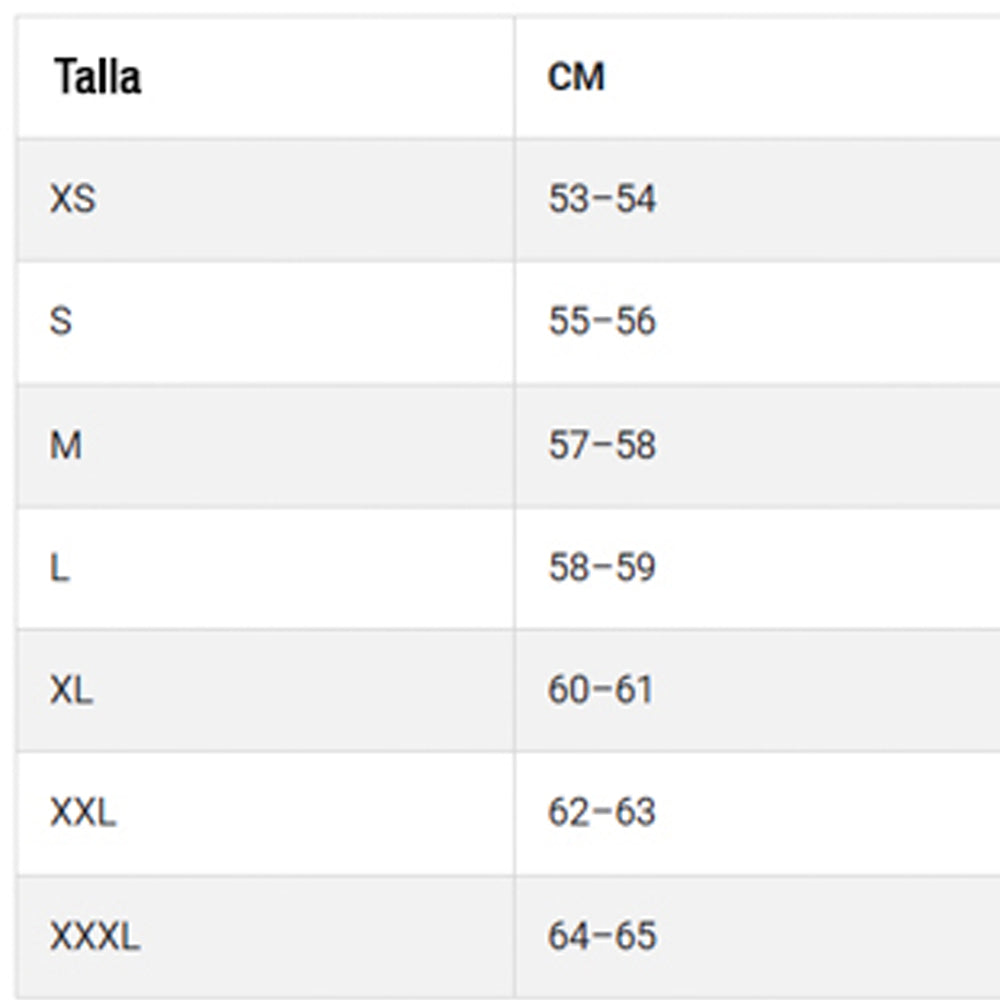Click the empty area right of 60–61

click(x=830, y=690)
